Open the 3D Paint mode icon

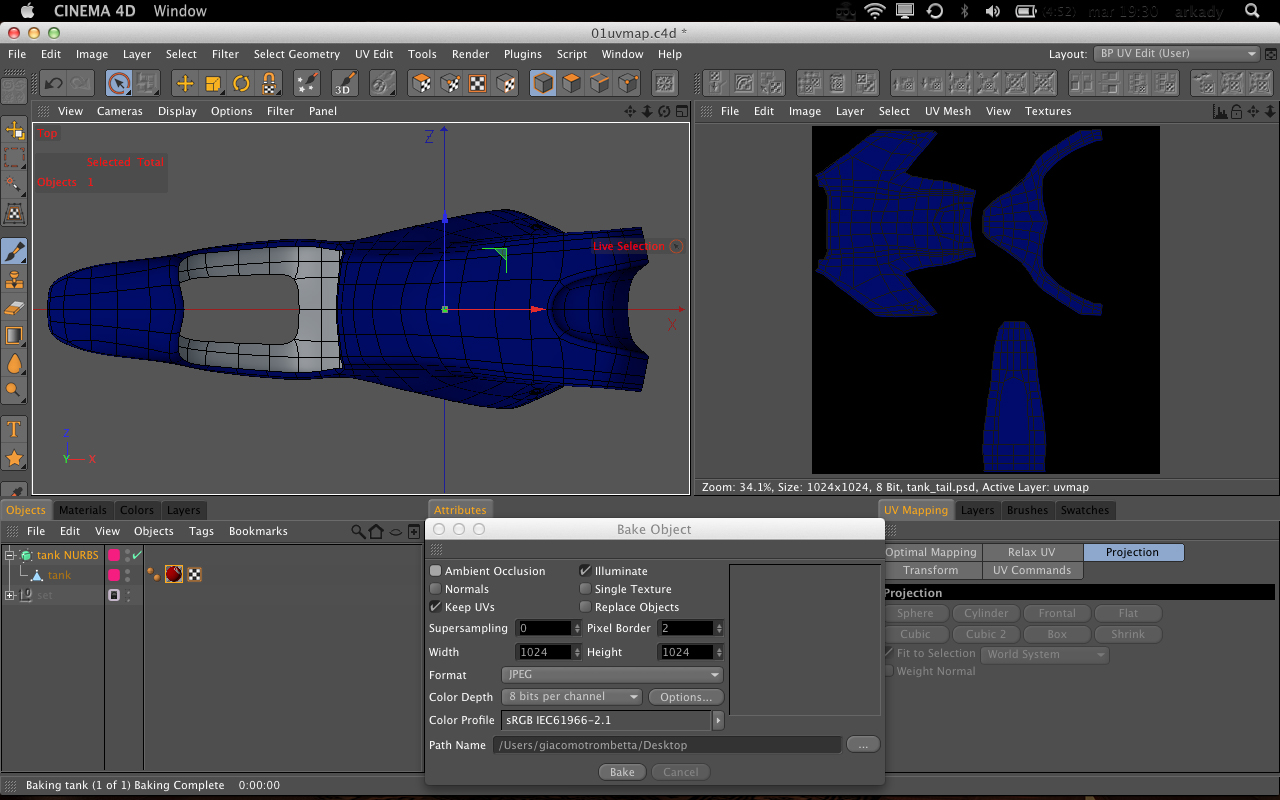pyautogui.click(x=344, y=83)
